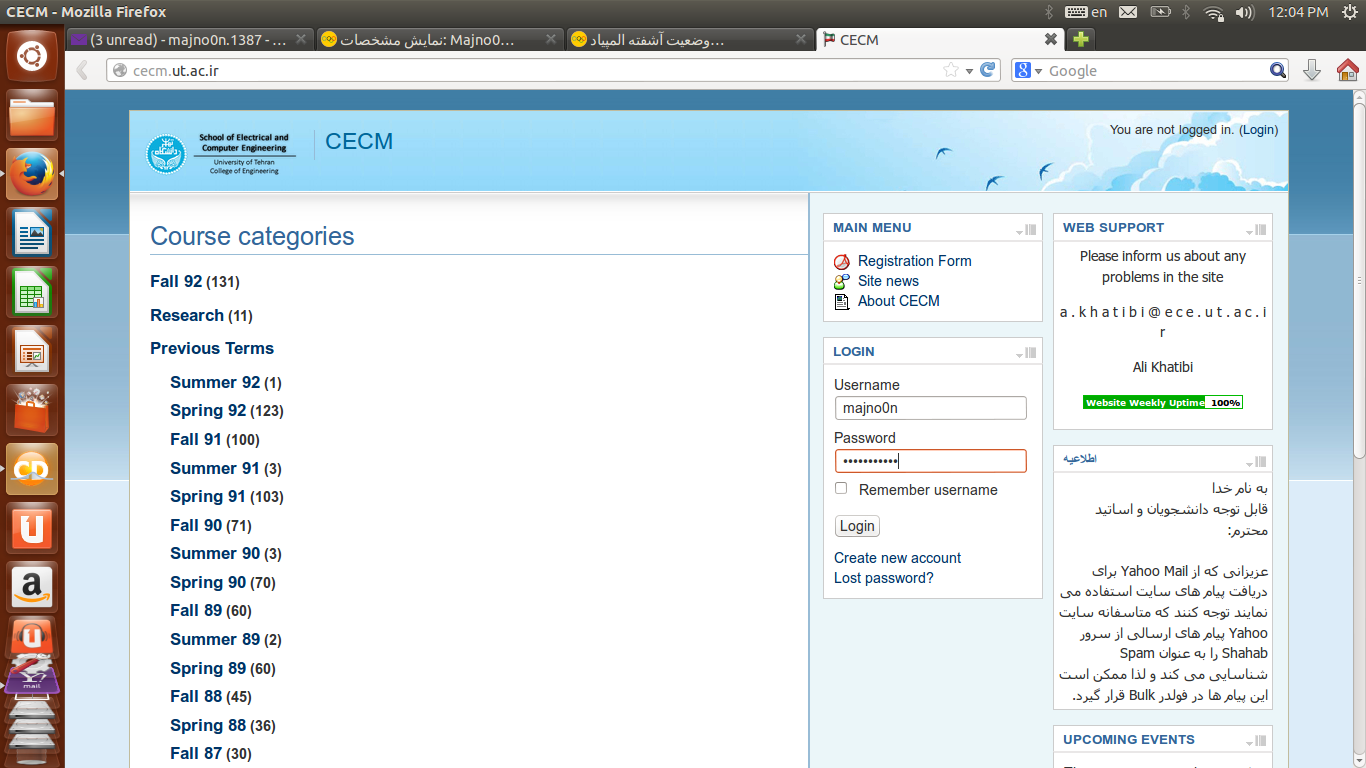Hide the Web Support block
This screenshot has width=1366, height=768.
coord(1249,231)
